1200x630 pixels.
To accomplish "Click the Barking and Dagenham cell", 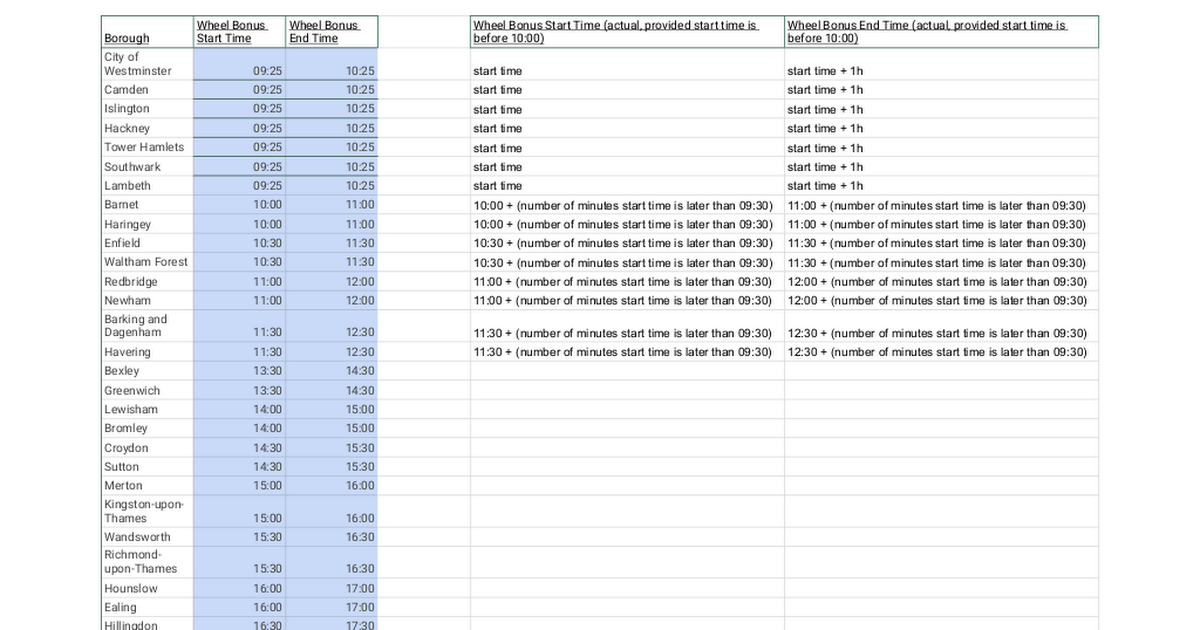I will (146, 326).
